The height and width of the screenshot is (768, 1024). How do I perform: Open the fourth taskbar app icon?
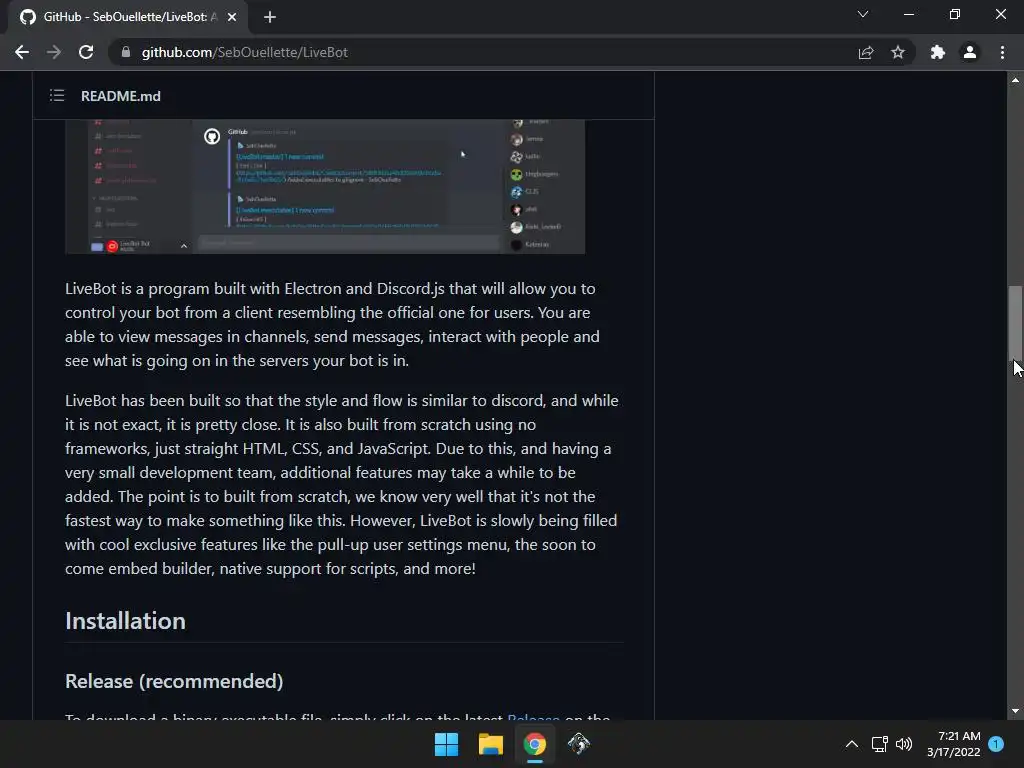click(579, 744)
